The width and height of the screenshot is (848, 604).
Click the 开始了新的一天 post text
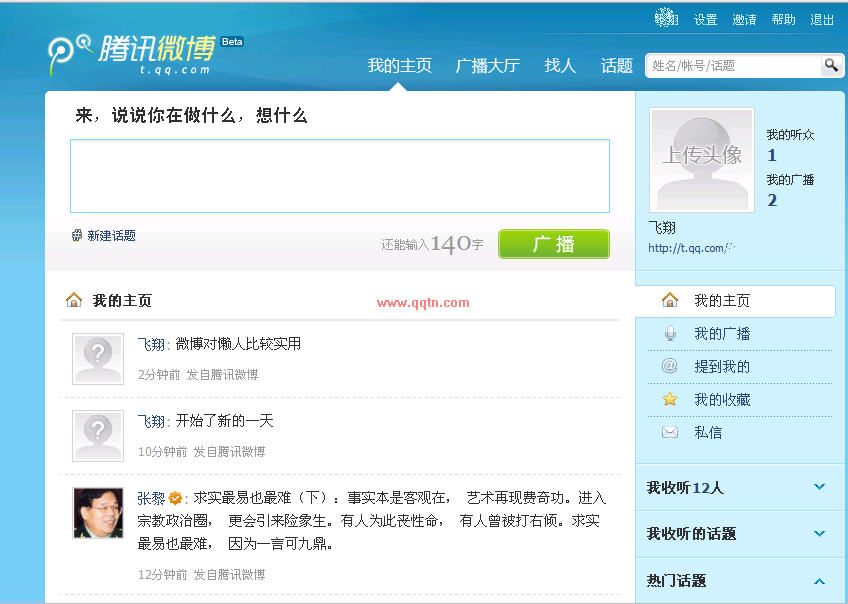(x=224, y=421)
